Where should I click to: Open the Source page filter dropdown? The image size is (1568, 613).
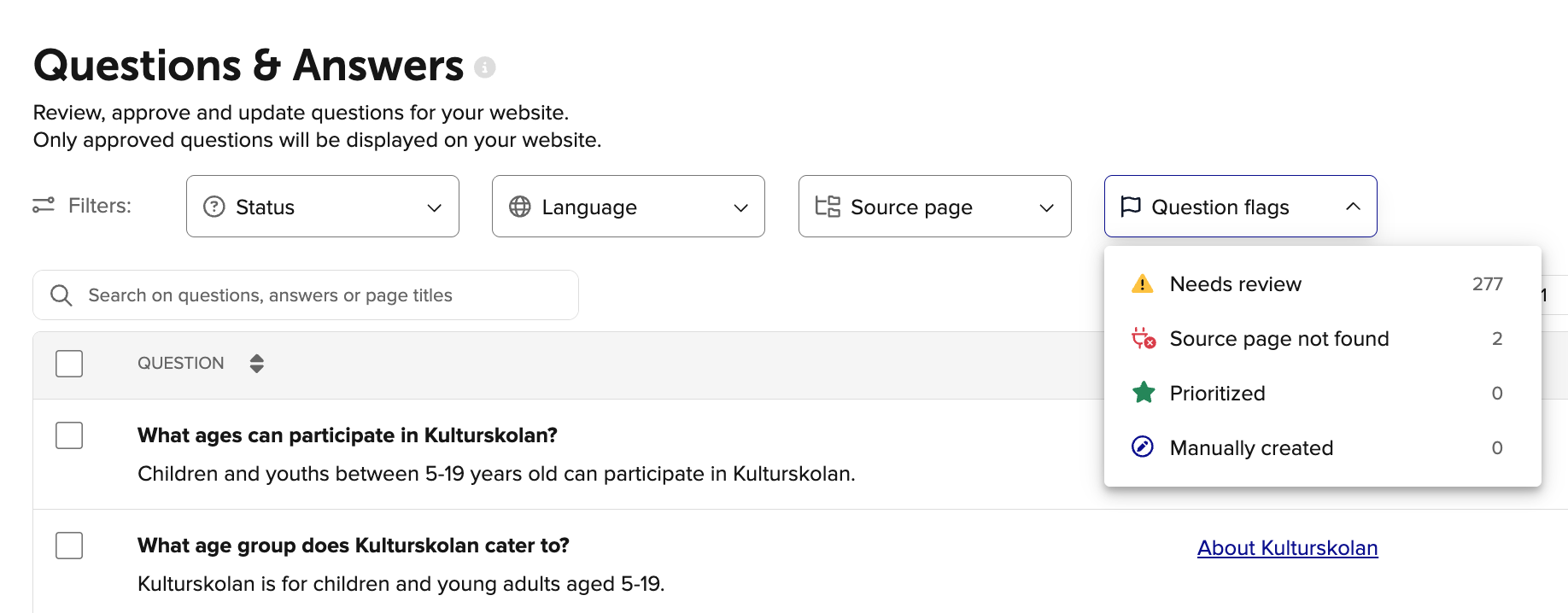coord(934,207)
